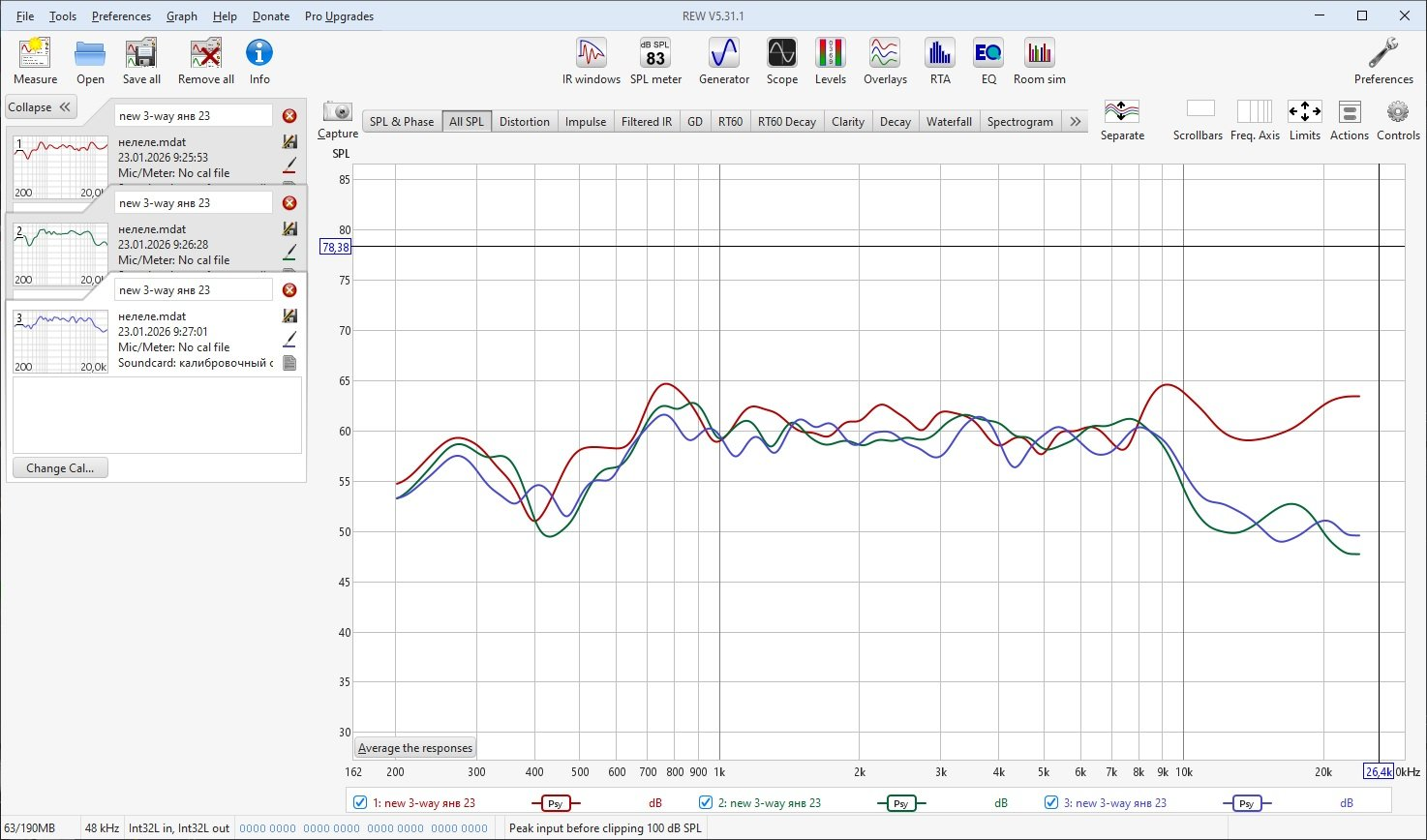
Task: Show more graph tabs with chevron
Action: tap(1075, 122)
